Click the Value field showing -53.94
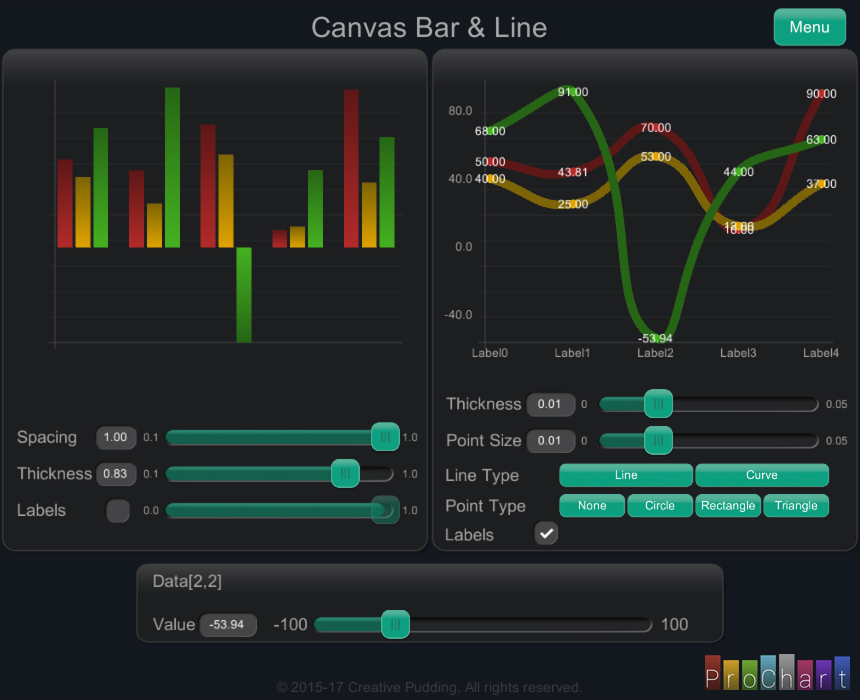 228,625
